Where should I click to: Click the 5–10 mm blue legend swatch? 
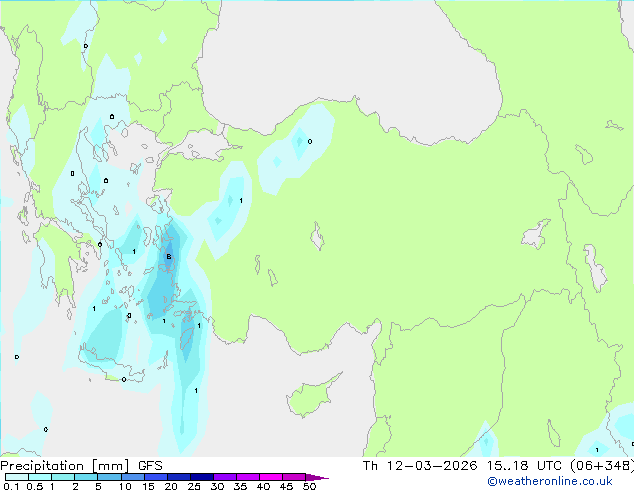109,477
